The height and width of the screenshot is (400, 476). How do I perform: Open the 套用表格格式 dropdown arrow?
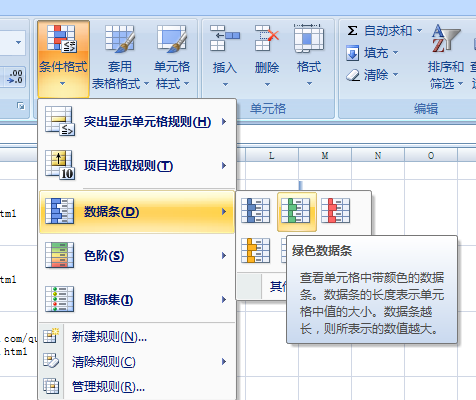tap(146, 83)
